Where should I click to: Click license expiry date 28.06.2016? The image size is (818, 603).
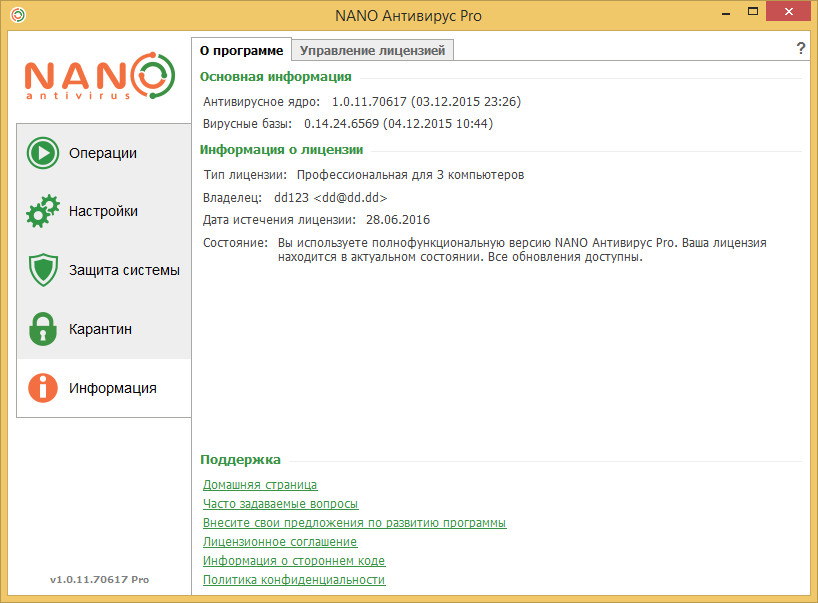(398, 220)
